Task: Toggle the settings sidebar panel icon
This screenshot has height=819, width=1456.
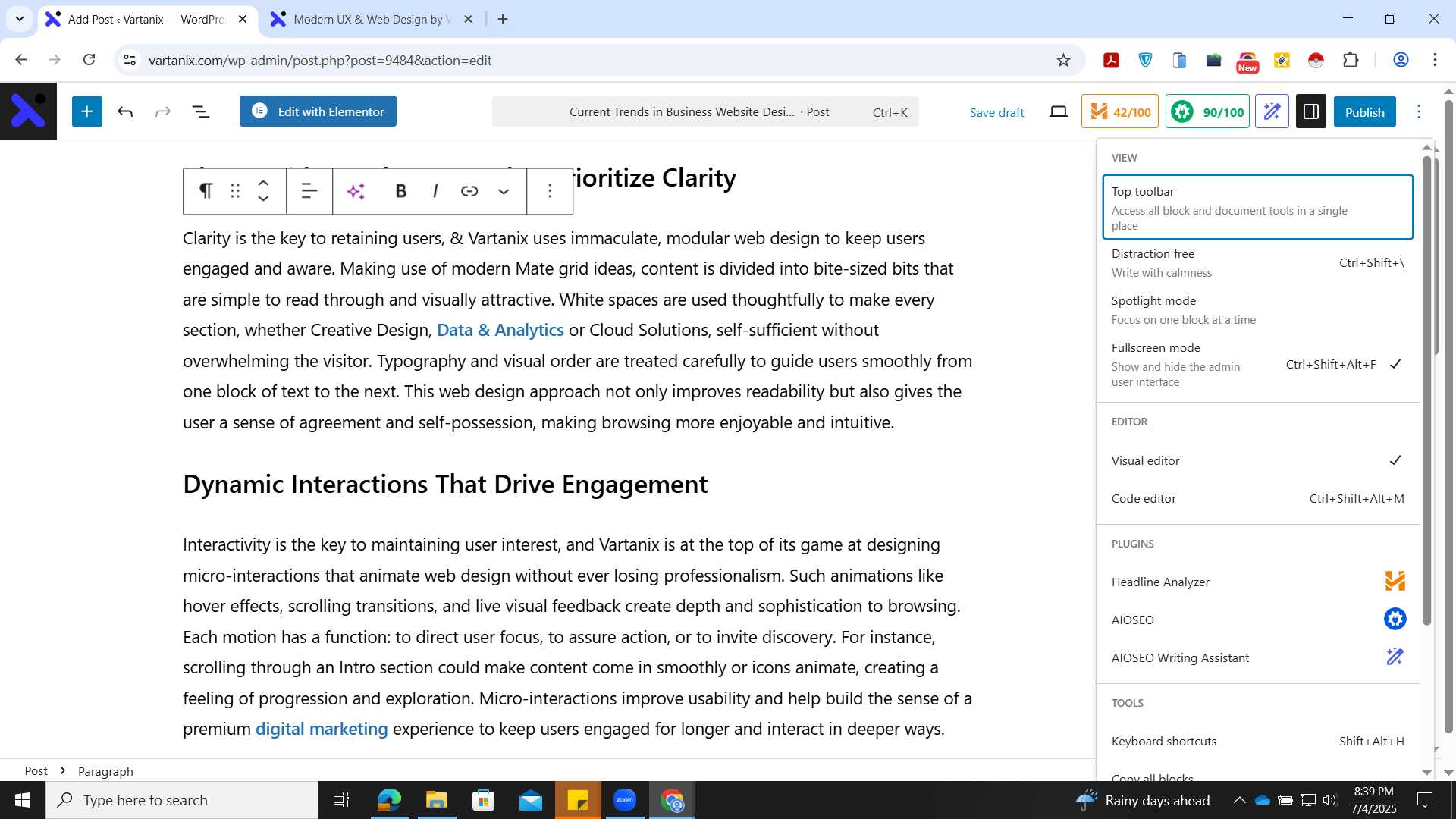Action: click(1311, 111)
